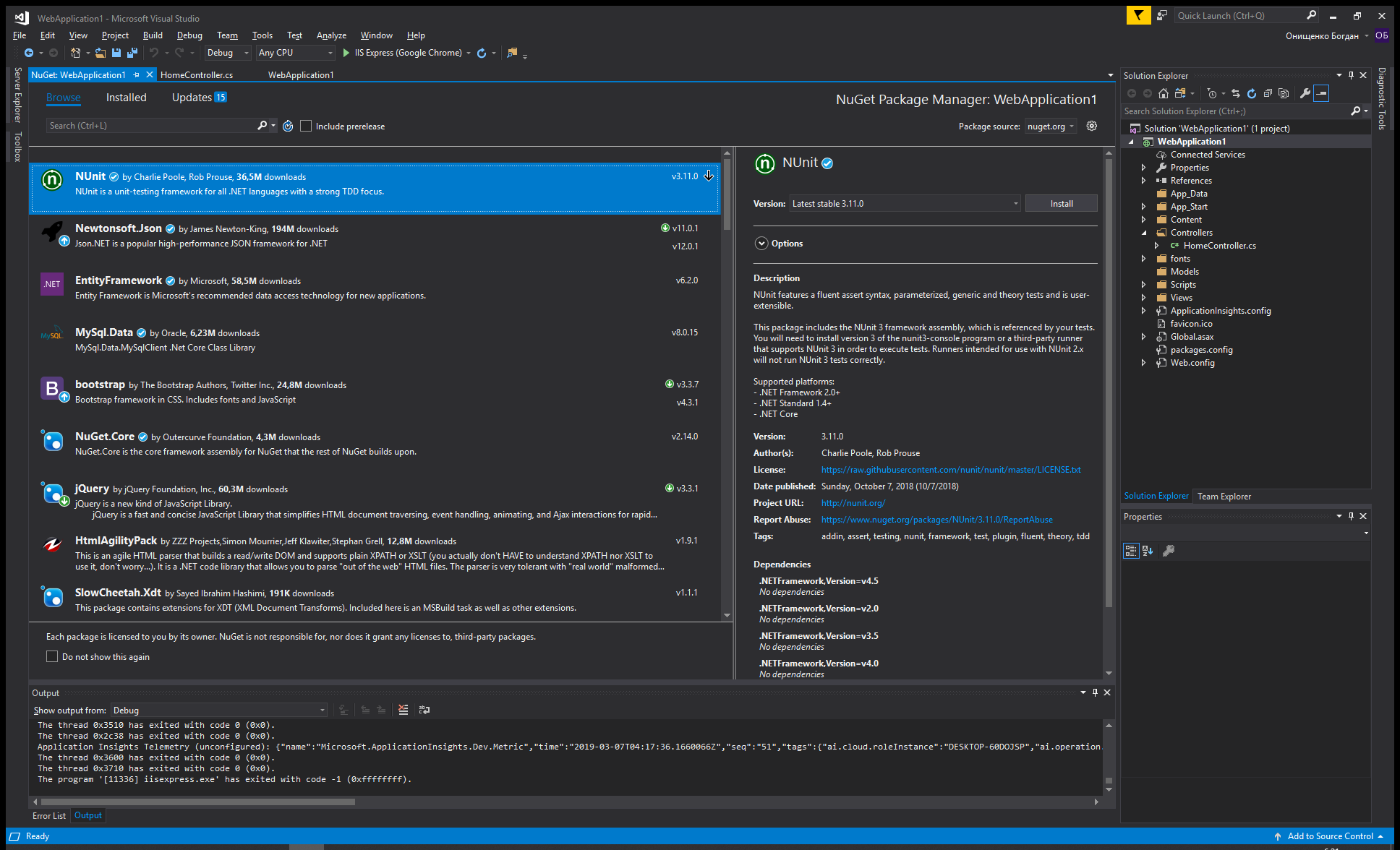Click the package list vertical scrollbar thumb
1400x850 pixels.
pos(727,194)
